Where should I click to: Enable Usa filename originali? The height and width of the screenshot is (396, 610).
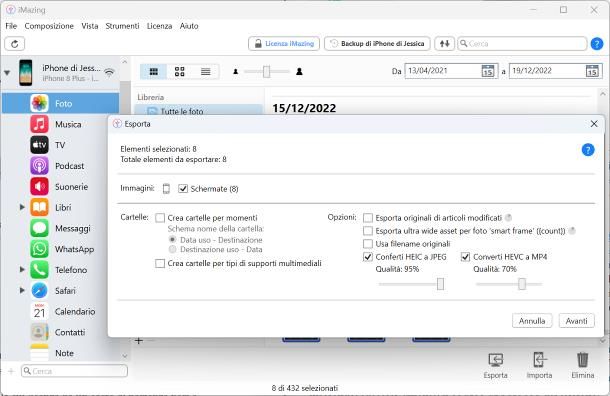(368, 244)
